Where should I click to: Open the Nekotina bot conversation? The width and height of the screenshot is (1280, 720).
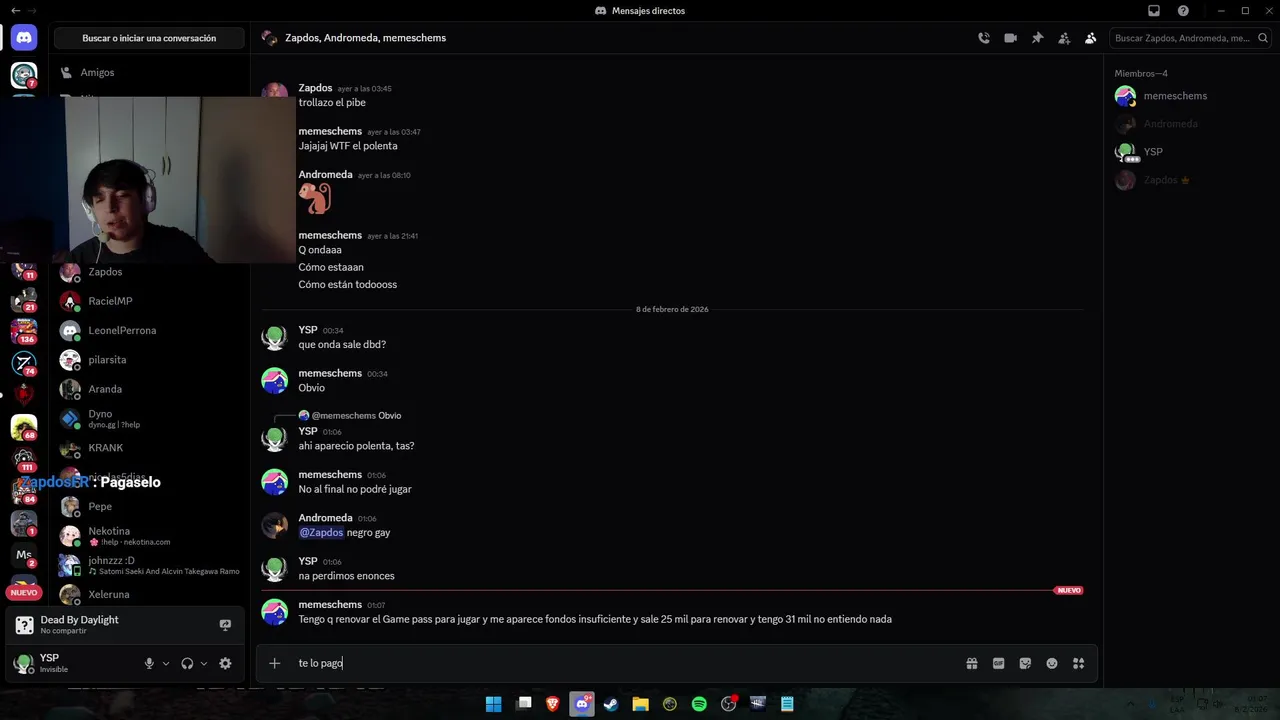tap(150, 536)
